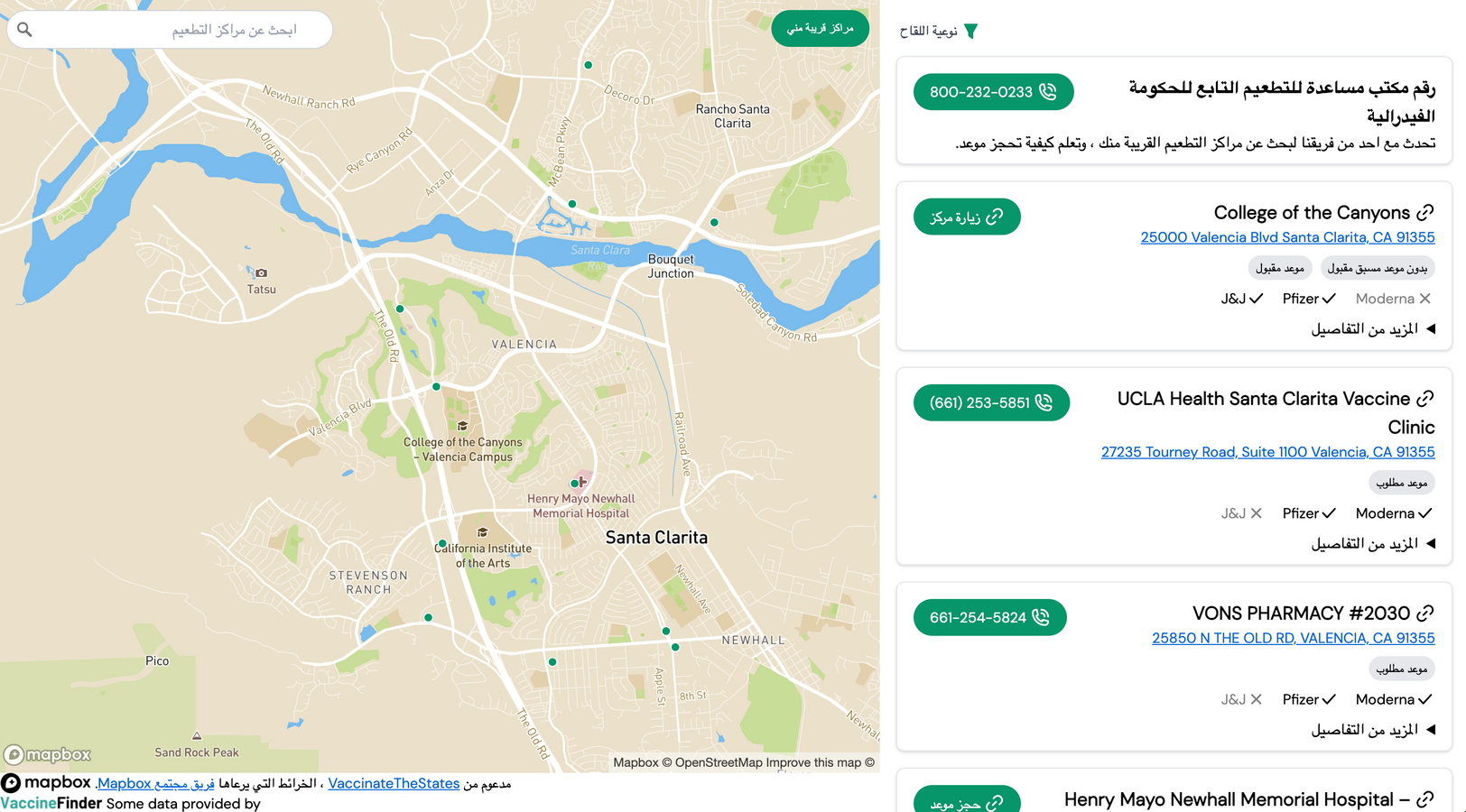Select the green marker at California Institute of the Arts
Viewport: 1466px width, 812px height.
click(441, 544)
